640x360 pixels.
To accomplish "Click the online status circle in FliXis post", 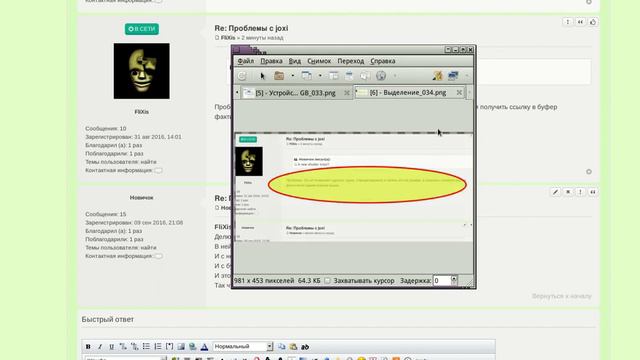I will coord(589,172).
